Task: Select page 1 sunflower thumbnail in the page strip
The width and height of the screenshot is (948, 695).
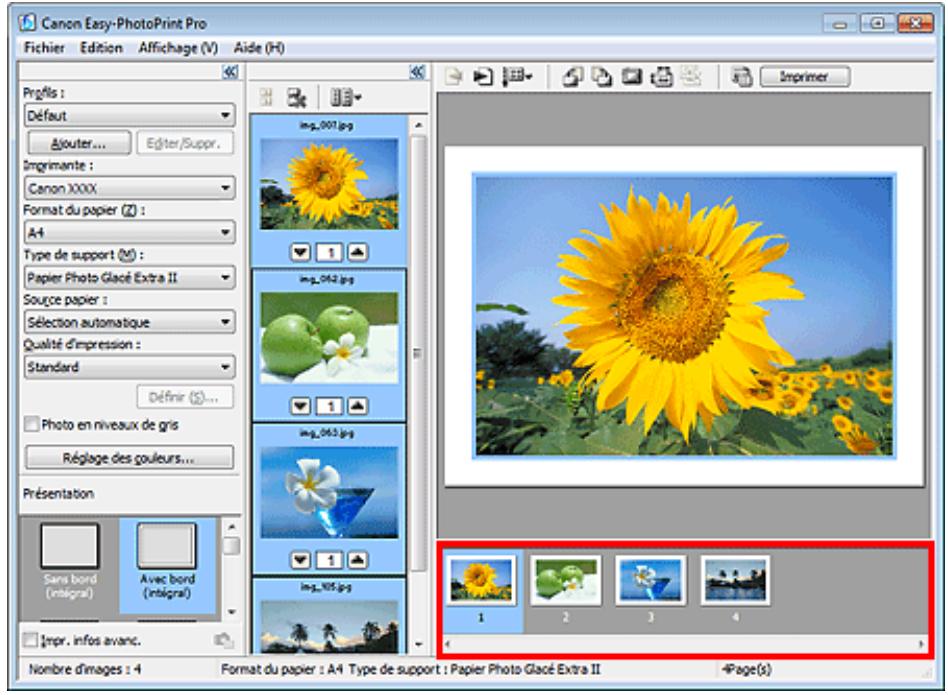Action: coord(481,580)
